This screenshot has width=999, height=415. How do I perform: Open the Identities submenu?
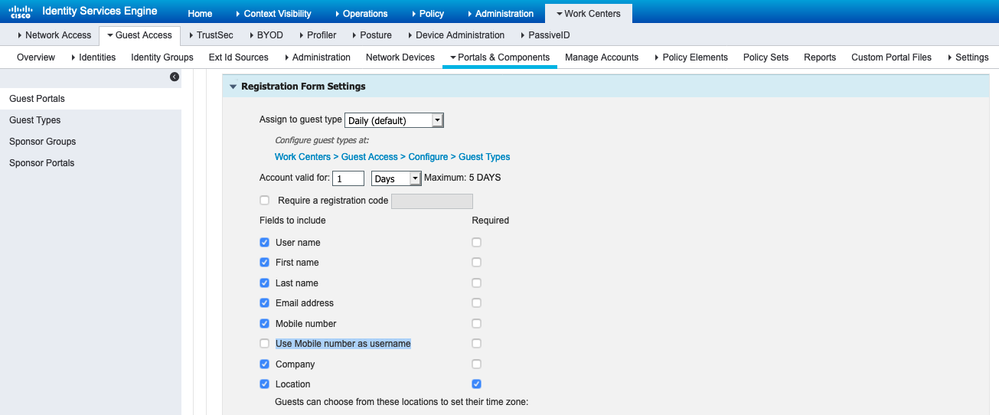[93, 57]
